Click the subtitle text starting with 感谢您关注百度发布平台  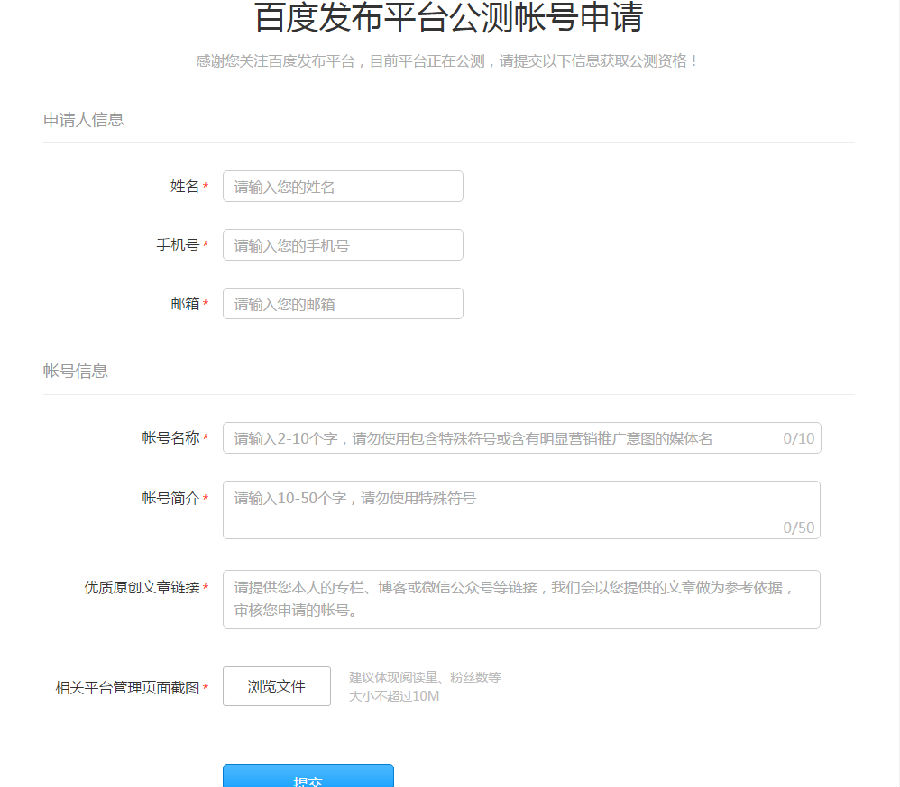447,61
